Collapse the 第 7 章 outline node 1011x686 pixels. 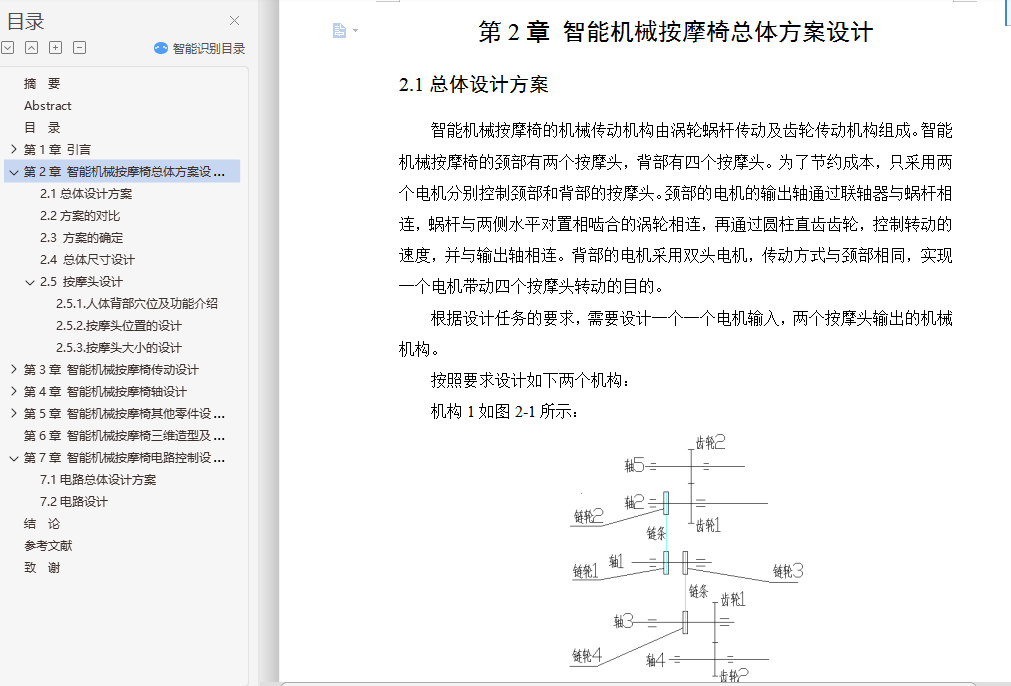14,458
